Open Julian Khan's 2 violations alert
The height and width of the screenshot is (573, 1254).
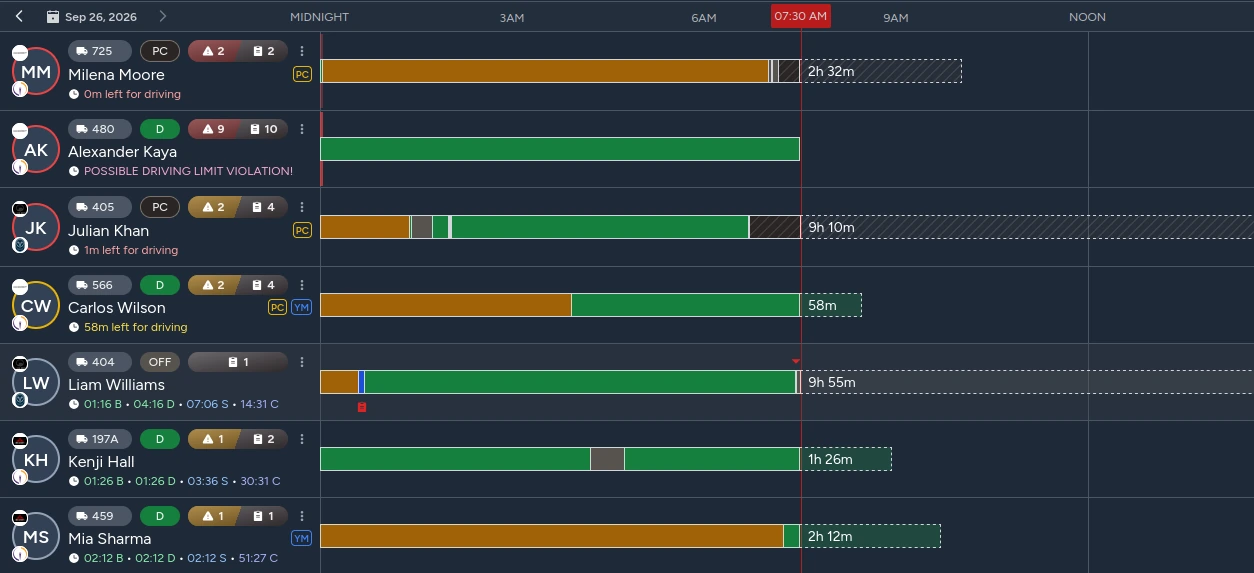(213, 207)
